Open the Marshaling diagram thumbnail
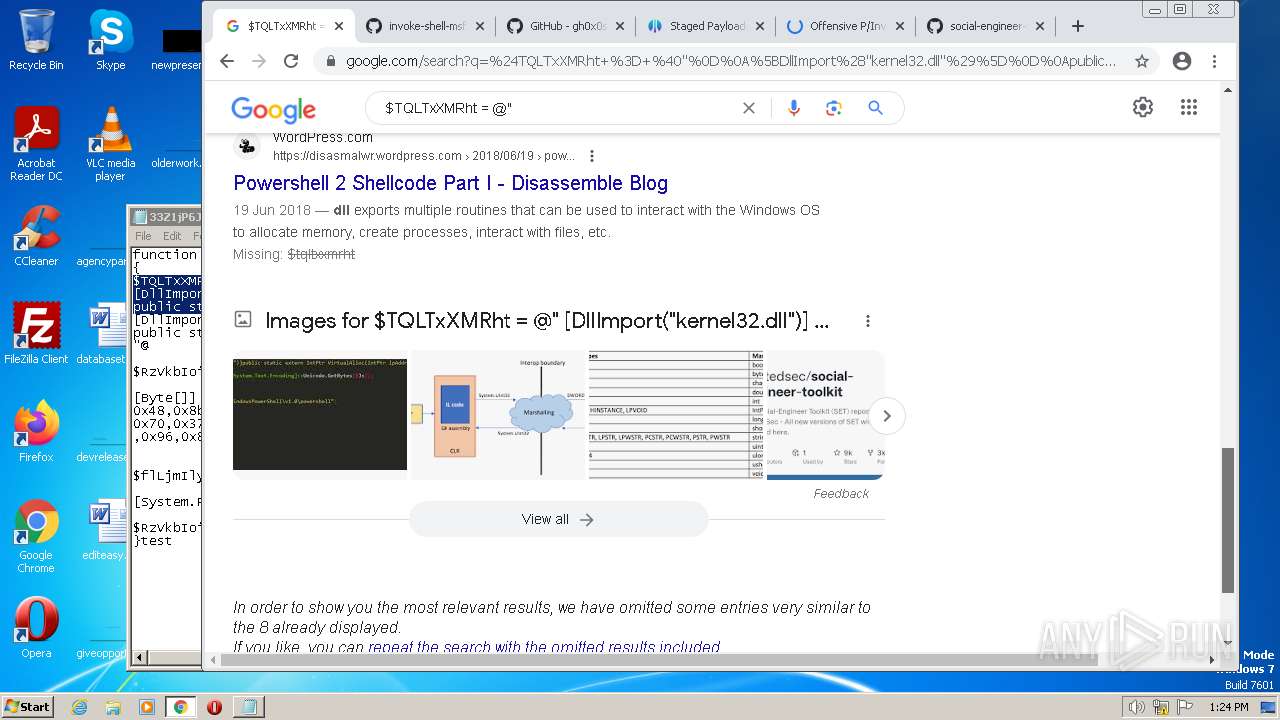 click(498, 415)
